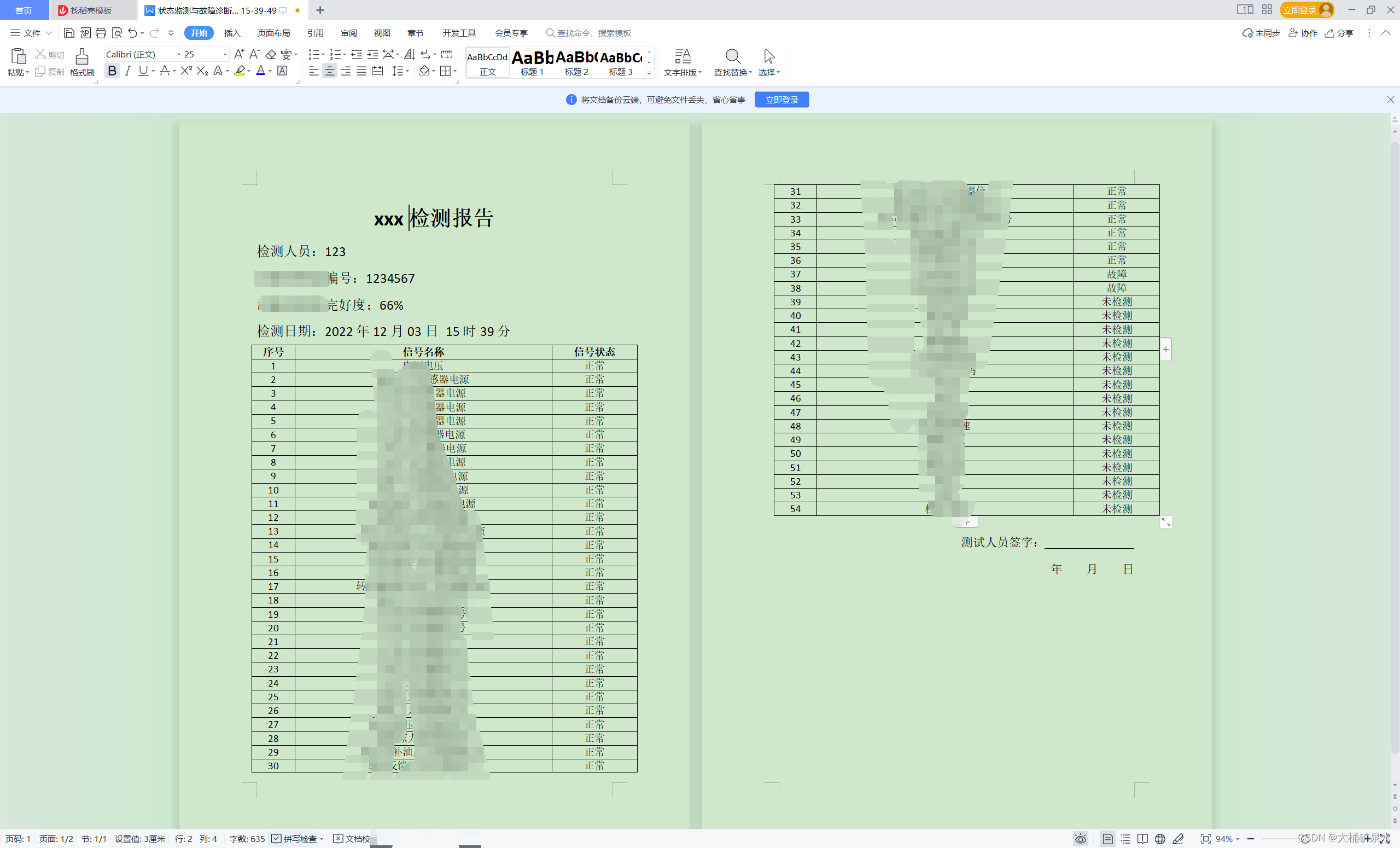Screen dimensions: 1400x848
Task: Click the yellow highlight color button
Action: 240,71
